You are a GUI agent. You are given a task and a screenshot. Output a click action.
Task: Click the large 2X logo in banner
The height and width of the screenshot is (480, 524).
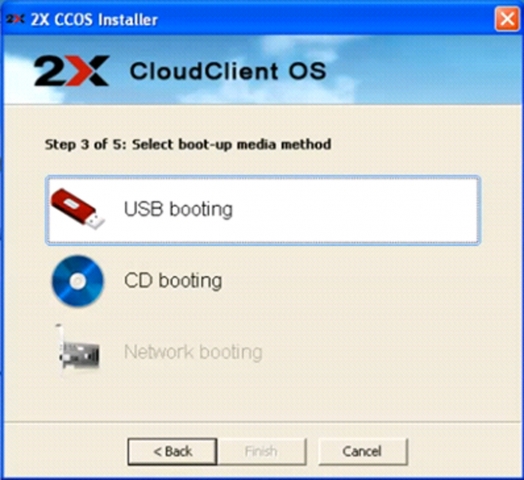tap(72, 71)
